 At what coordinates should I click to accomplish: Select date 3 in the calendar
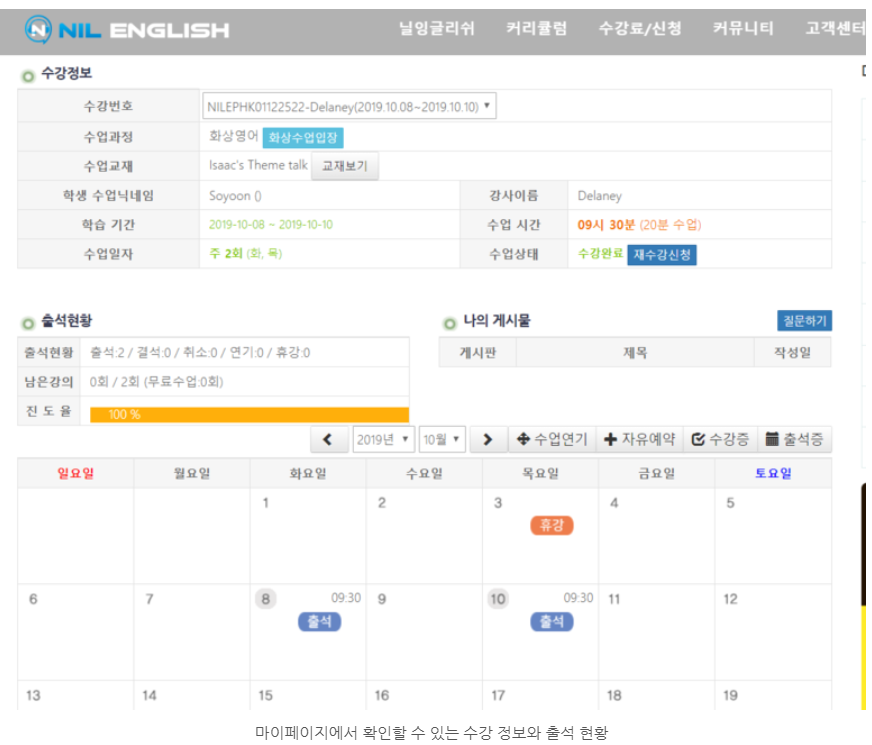(498, 503)
